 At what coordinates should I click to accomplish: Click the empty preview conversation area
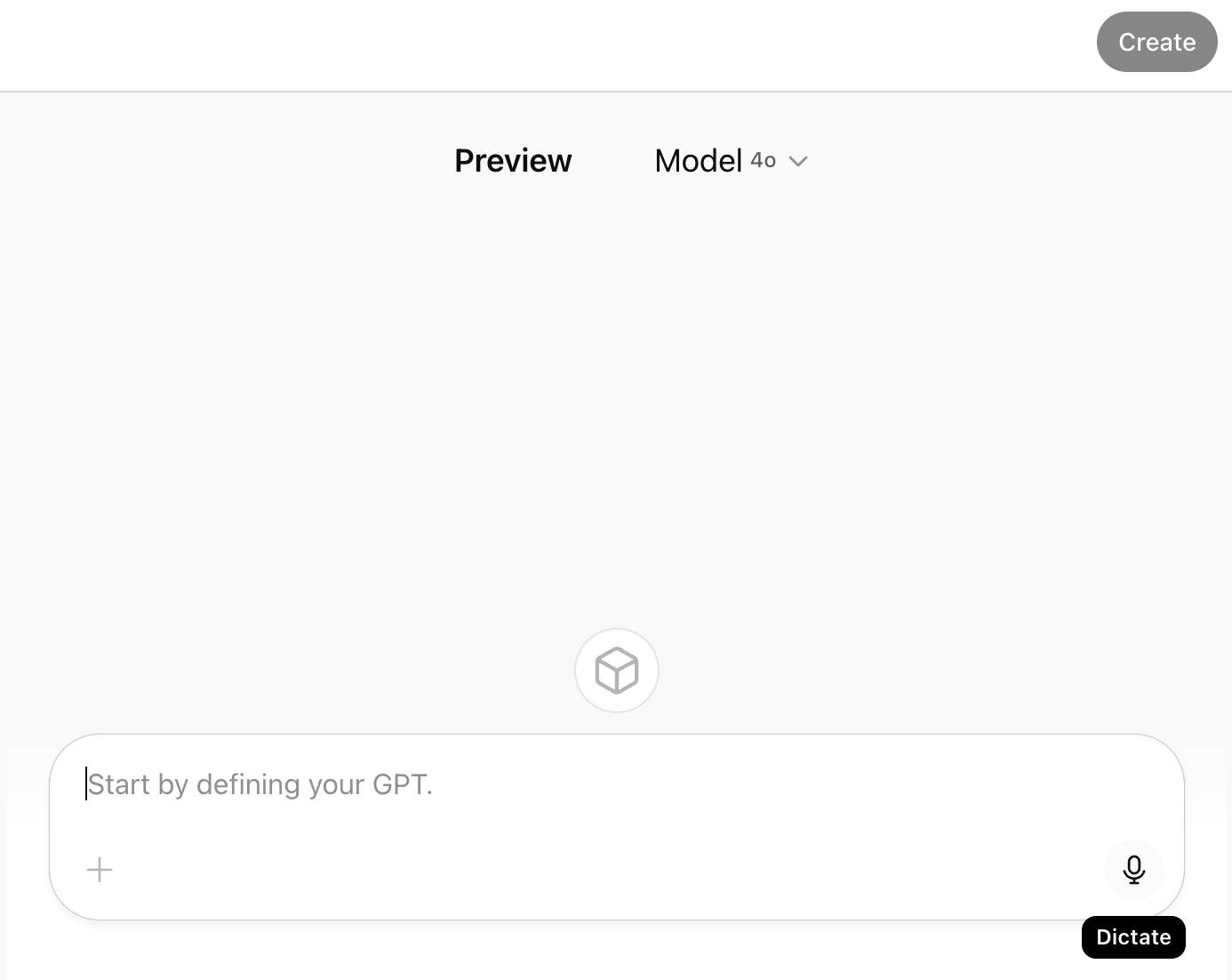click(x=615, y=400)
